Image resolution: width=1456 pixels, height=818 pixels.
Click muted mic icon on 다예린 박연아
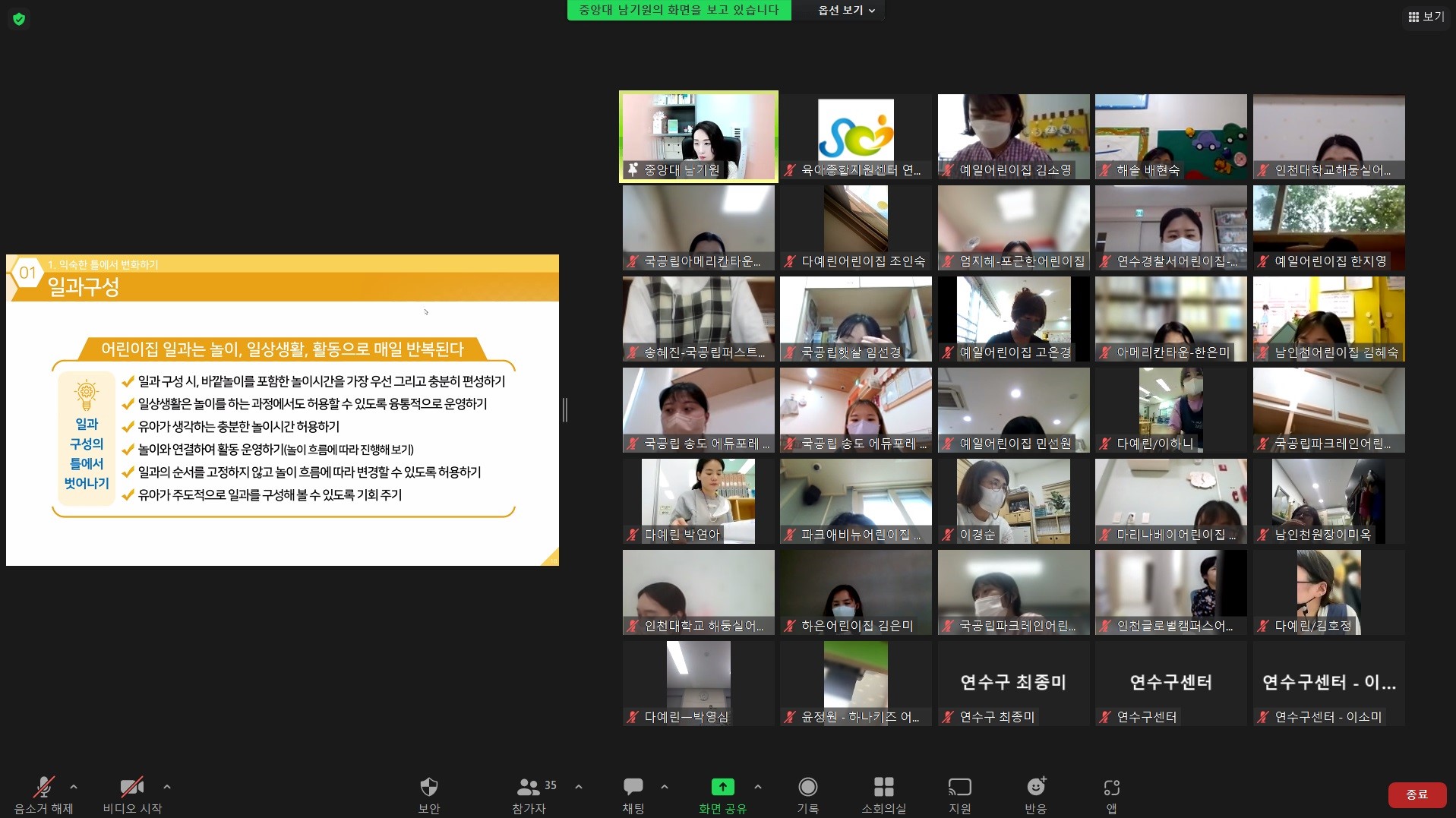tap(633, 535)
